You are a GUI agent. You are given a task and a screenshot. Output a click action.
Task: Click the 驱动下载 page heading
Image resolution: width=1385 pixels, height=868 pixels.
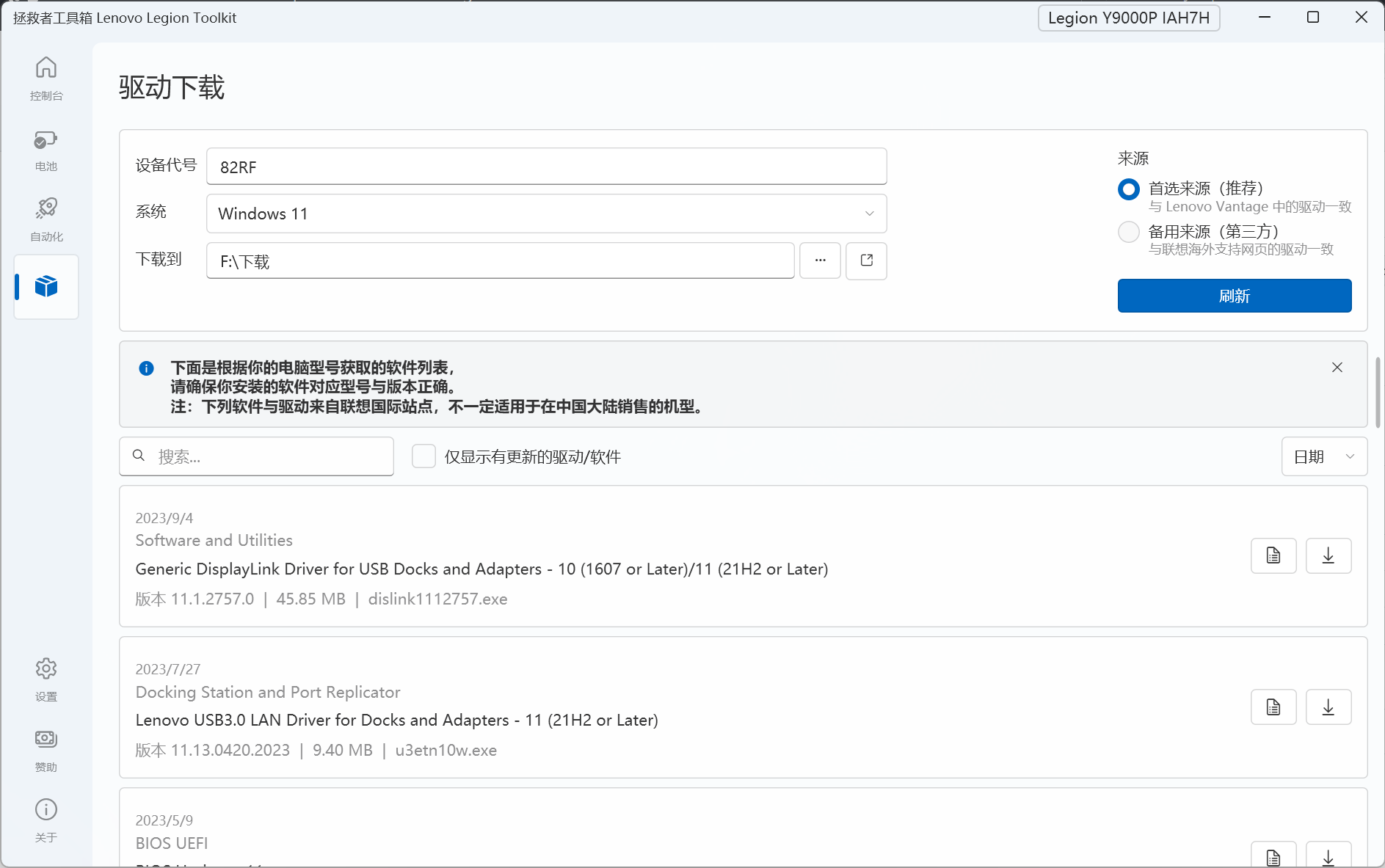[x=172, y=87]
